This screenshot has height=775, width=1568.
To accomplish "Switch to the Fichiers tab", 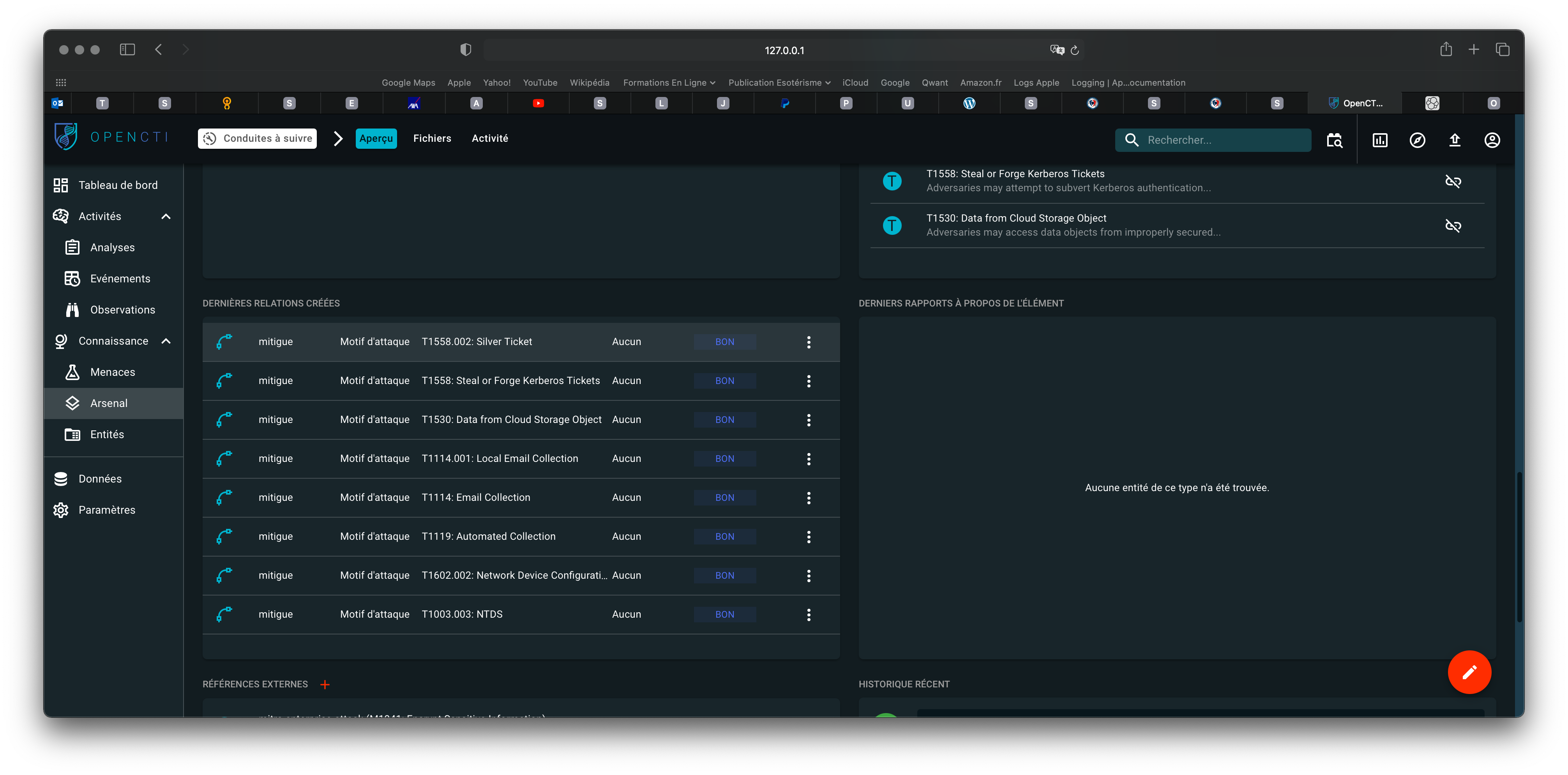I will pyautogui.click(x=432, y=138).
